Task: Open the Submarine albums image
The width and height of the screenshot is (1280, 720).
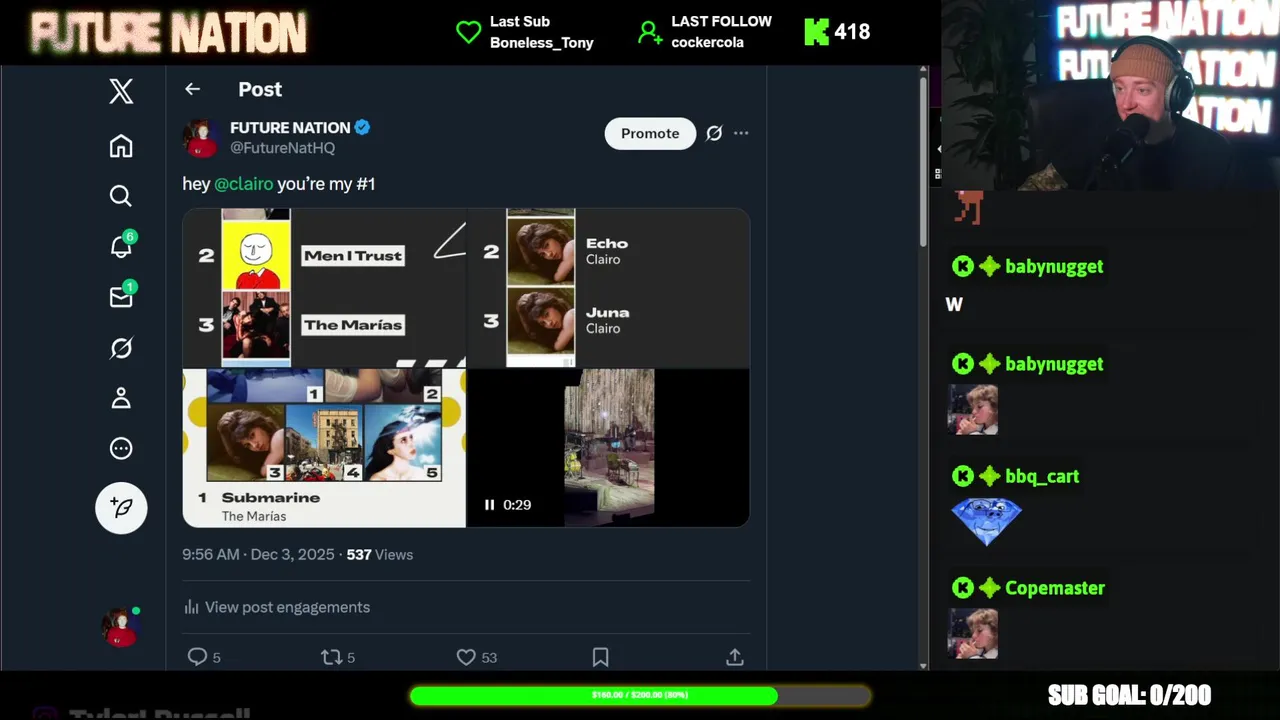Action: 324,448
